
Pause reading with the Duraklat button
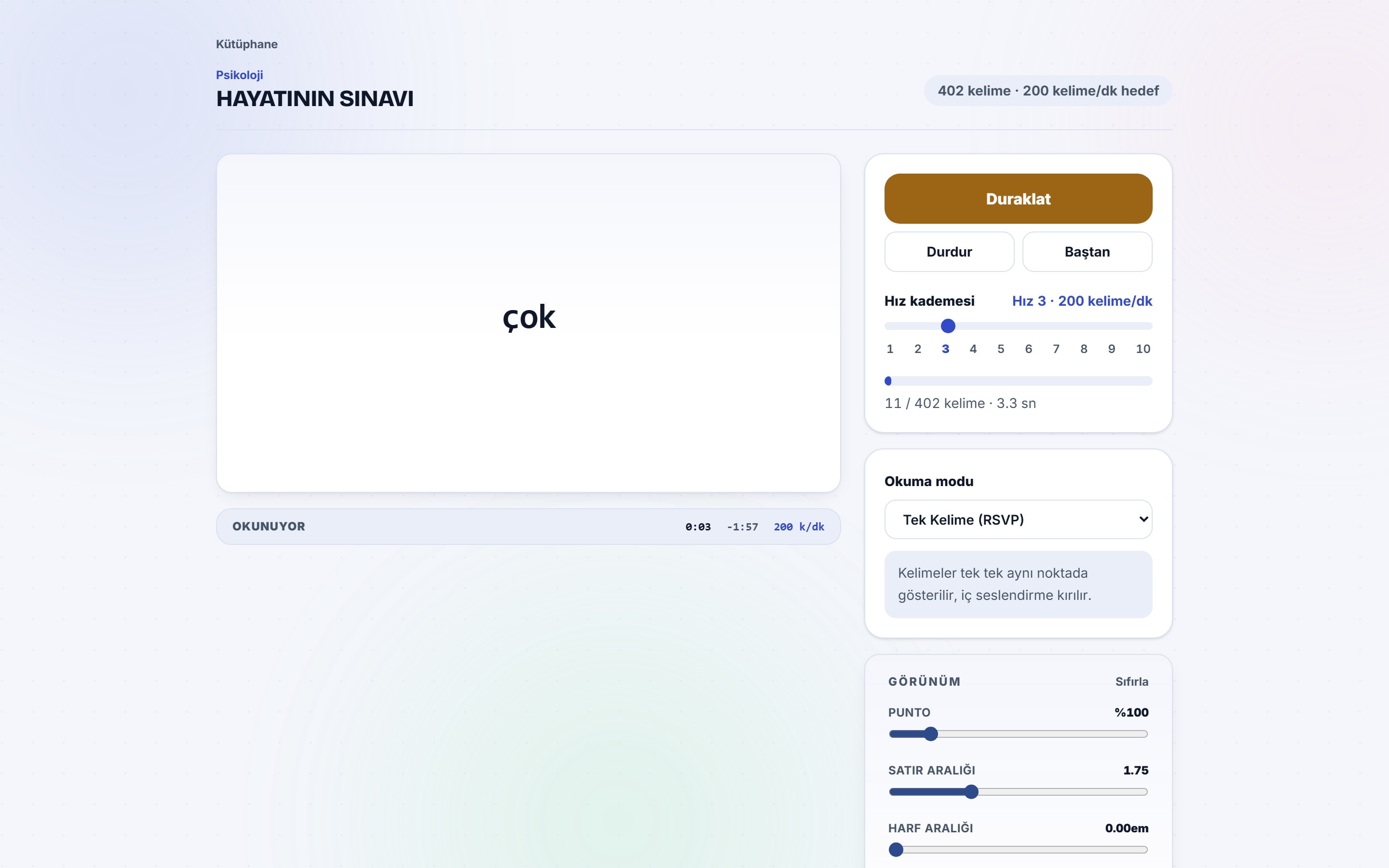[1018, 199]
